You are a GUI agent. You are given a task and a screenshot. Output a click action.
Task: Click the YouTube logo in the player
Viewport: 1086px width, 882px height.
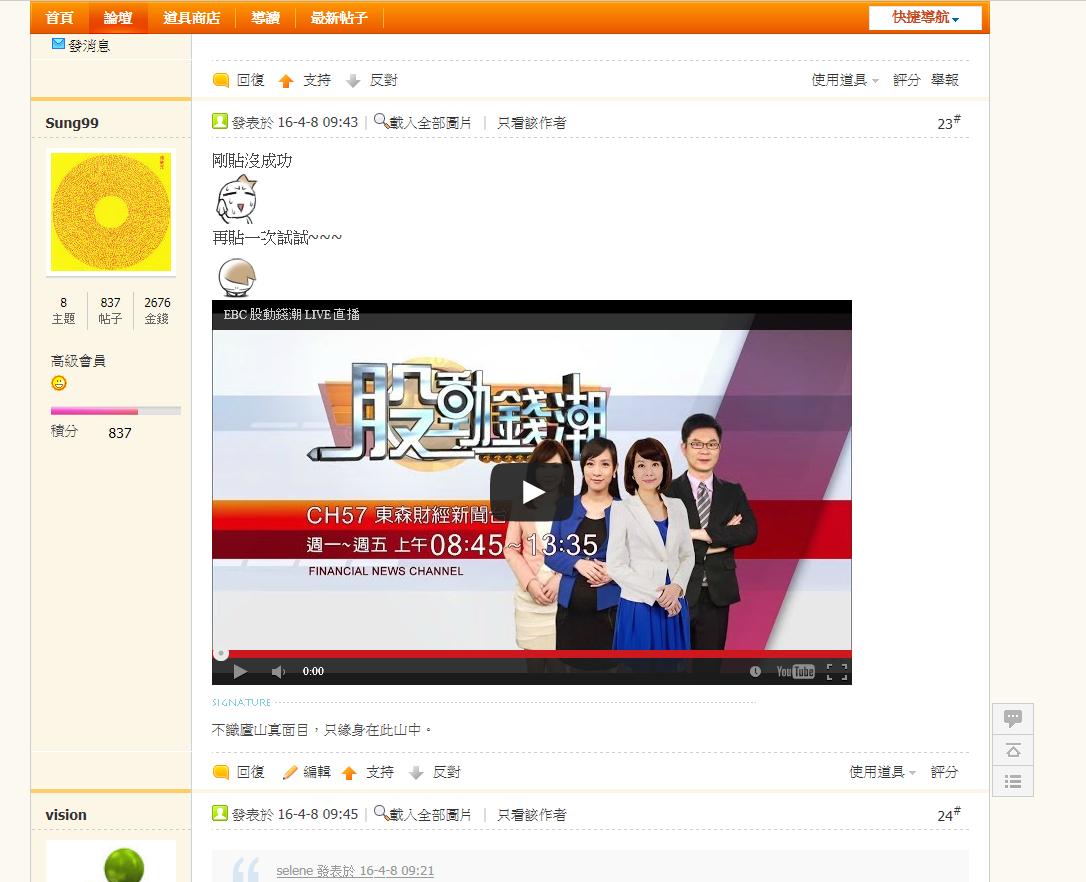795,671
